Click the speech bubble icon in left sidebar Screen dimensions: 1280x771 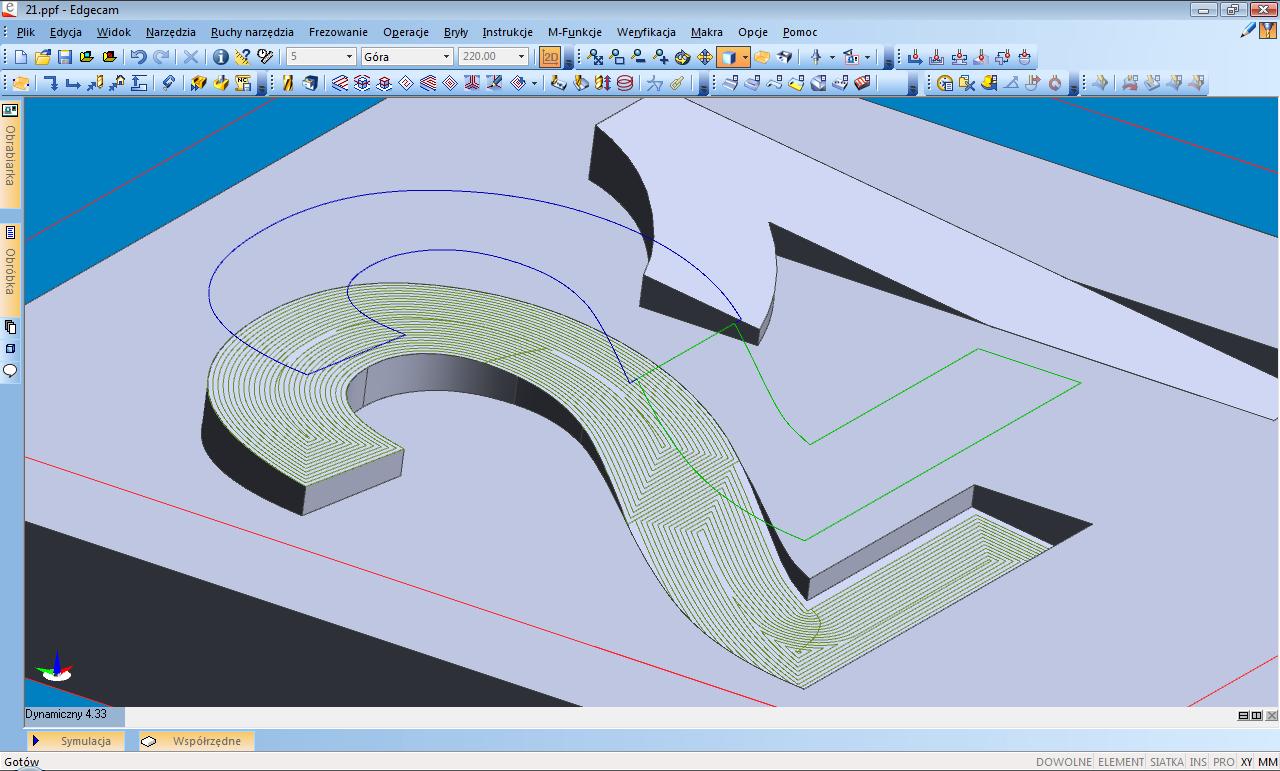[10, 371]
